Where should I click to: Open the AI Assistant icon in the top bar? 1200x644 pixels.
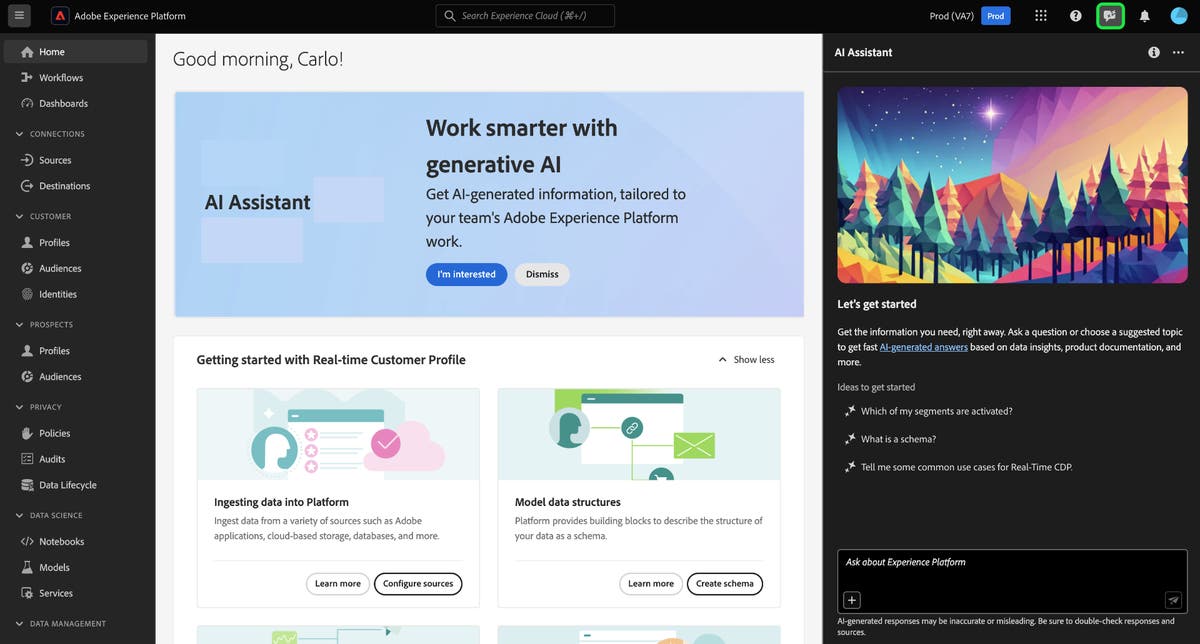pos(1110,15)
